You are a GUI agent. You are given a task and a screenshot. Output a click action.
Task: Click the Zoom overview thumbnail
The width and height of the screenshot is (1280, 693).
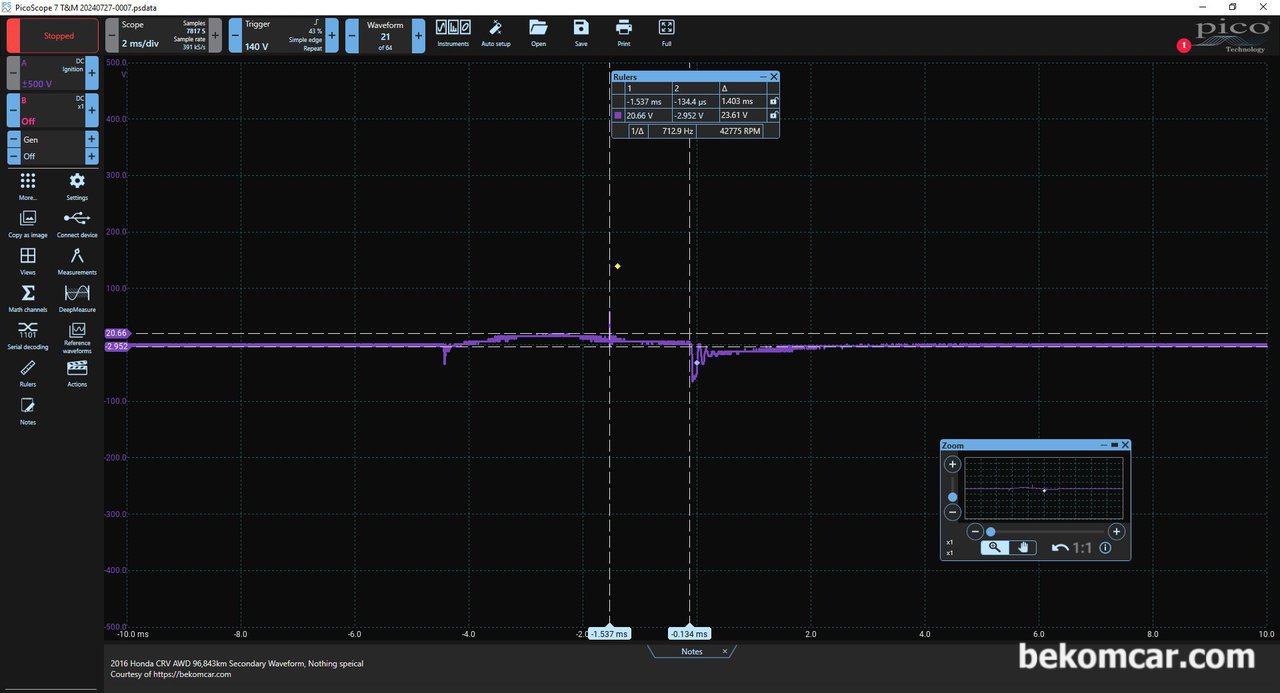pyautogui.click(x=1043, y=488)
